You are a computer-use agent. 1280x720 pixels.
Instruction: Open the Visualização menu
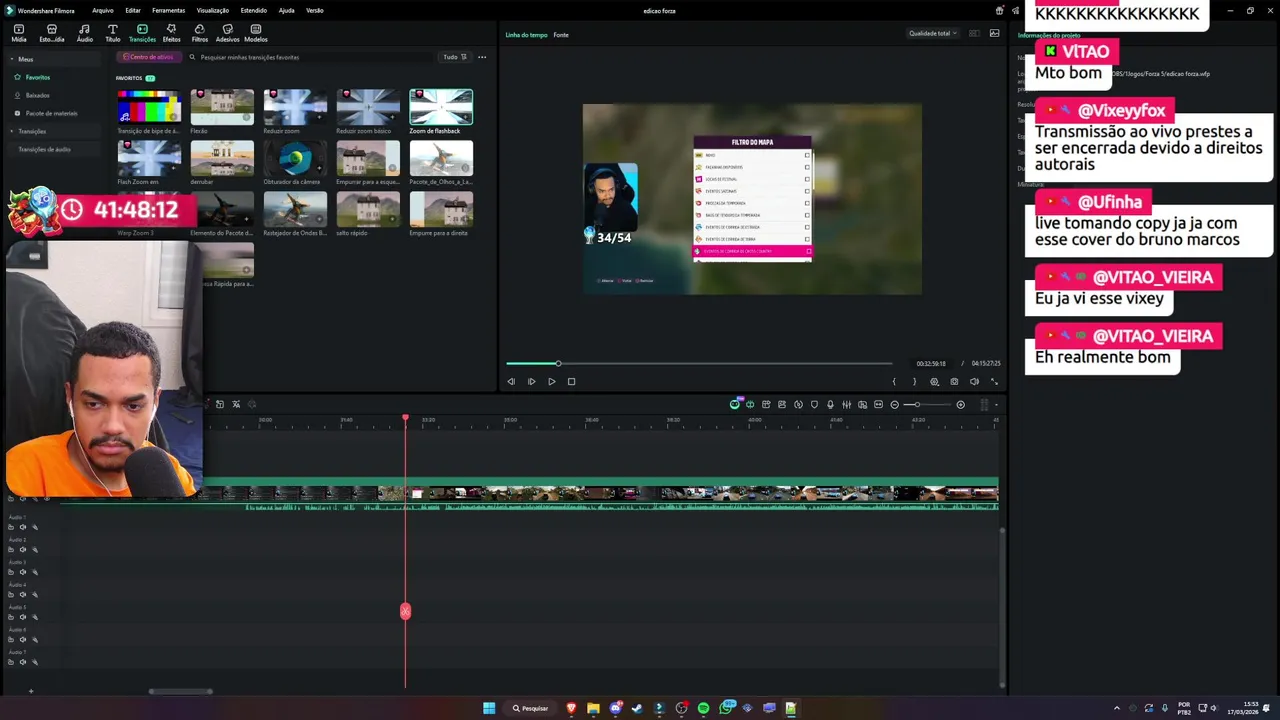coord(213,10)
